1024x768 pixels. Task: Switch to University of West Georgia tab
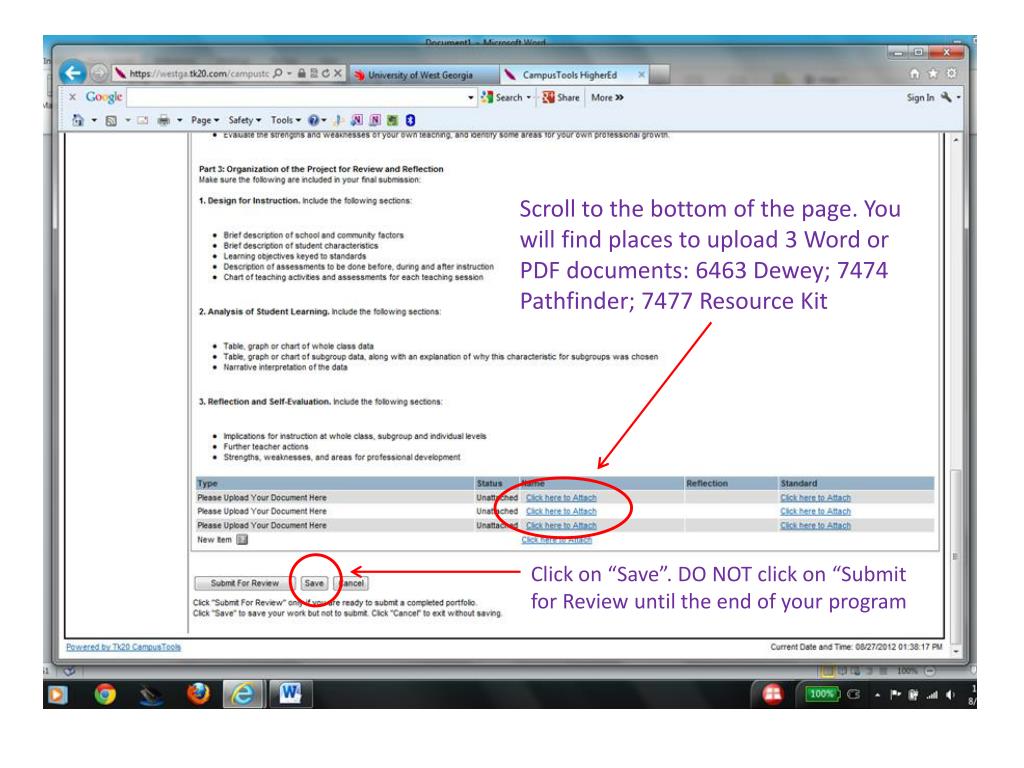tap(424, 75)
